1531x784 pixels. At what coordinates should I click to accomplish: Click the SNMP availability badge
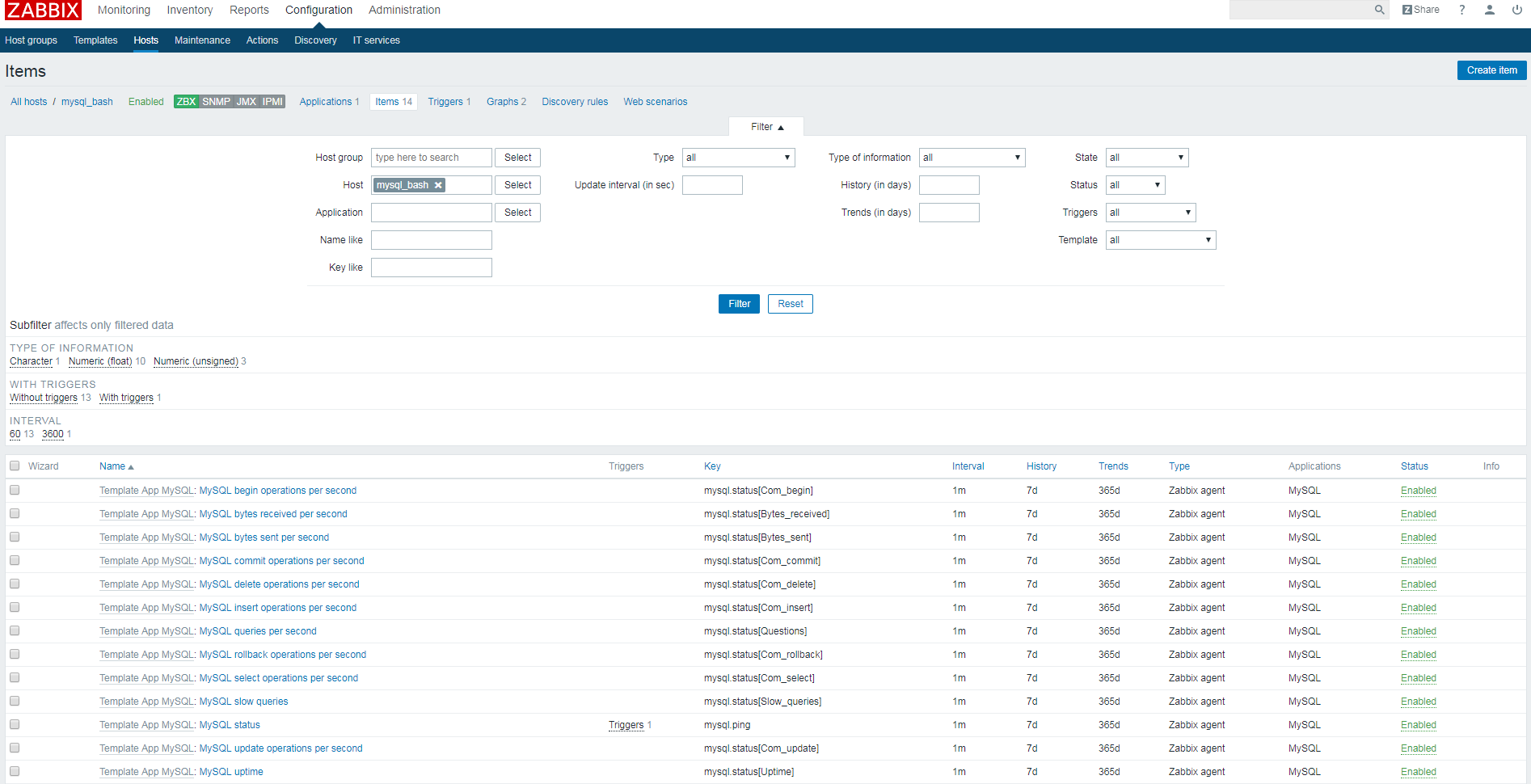216,102
